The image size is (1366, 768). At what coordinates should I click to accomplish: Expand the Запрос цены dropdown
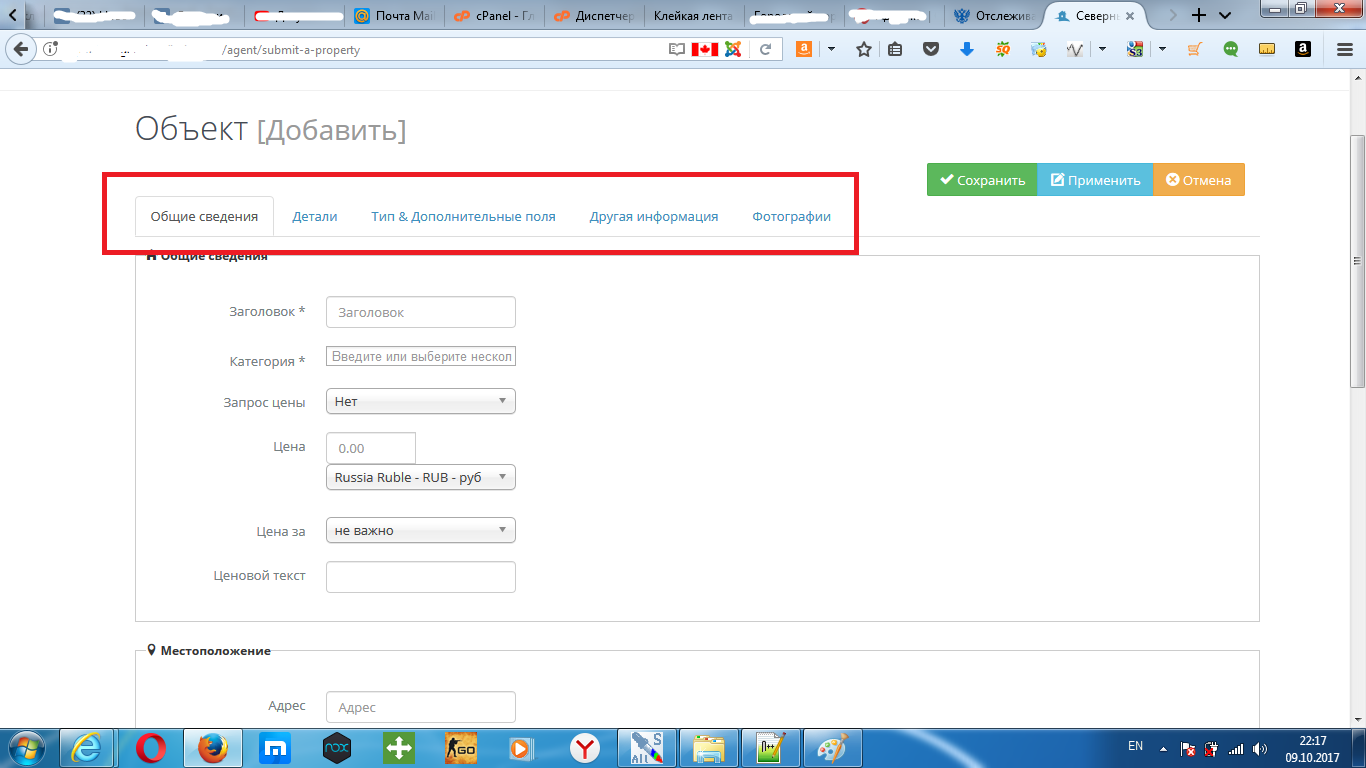click(x=420, y=401)
